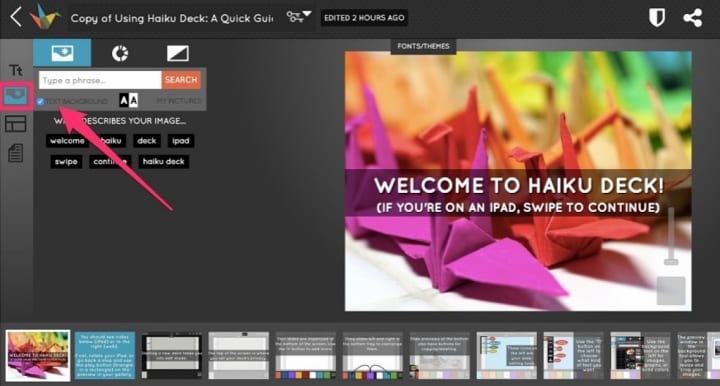Select the 'deck' keyword tag

pos(147,141)
